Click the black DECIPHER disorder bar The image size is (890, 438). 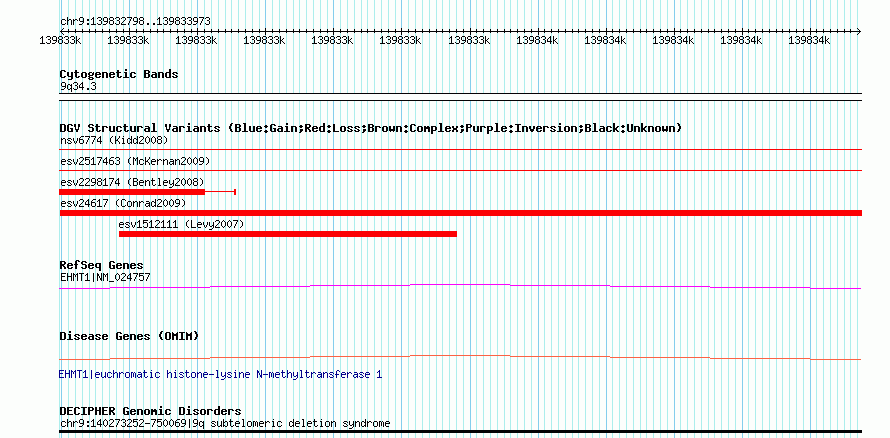pyautogui.click(x=461, y=432)
